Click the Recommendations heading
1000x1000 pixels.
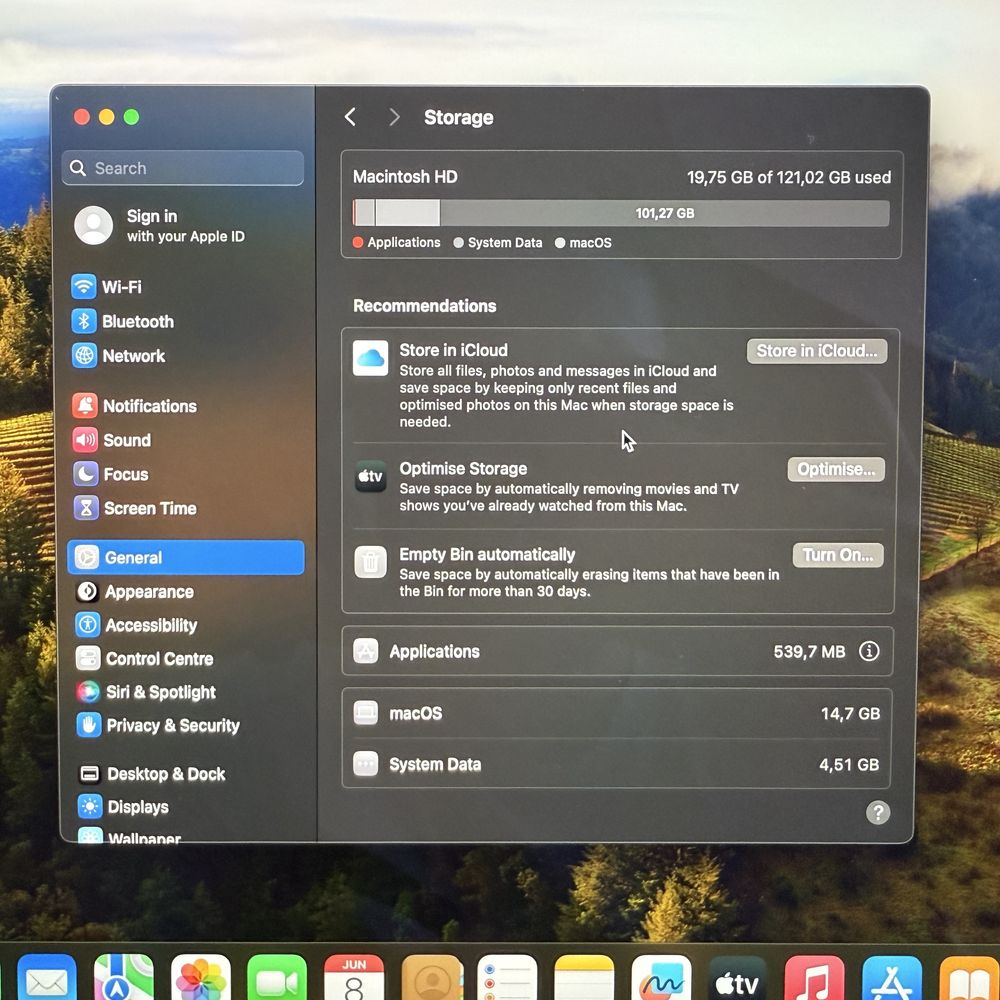pyautogui.click(x=425, y=305)
